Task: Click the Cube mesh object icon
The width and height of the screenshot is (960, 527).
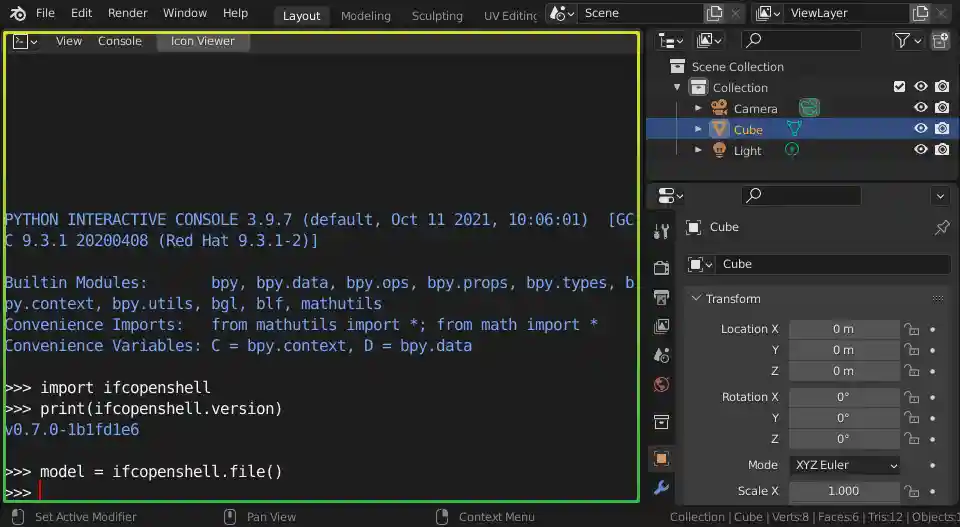Action: (x=719, y=129)
